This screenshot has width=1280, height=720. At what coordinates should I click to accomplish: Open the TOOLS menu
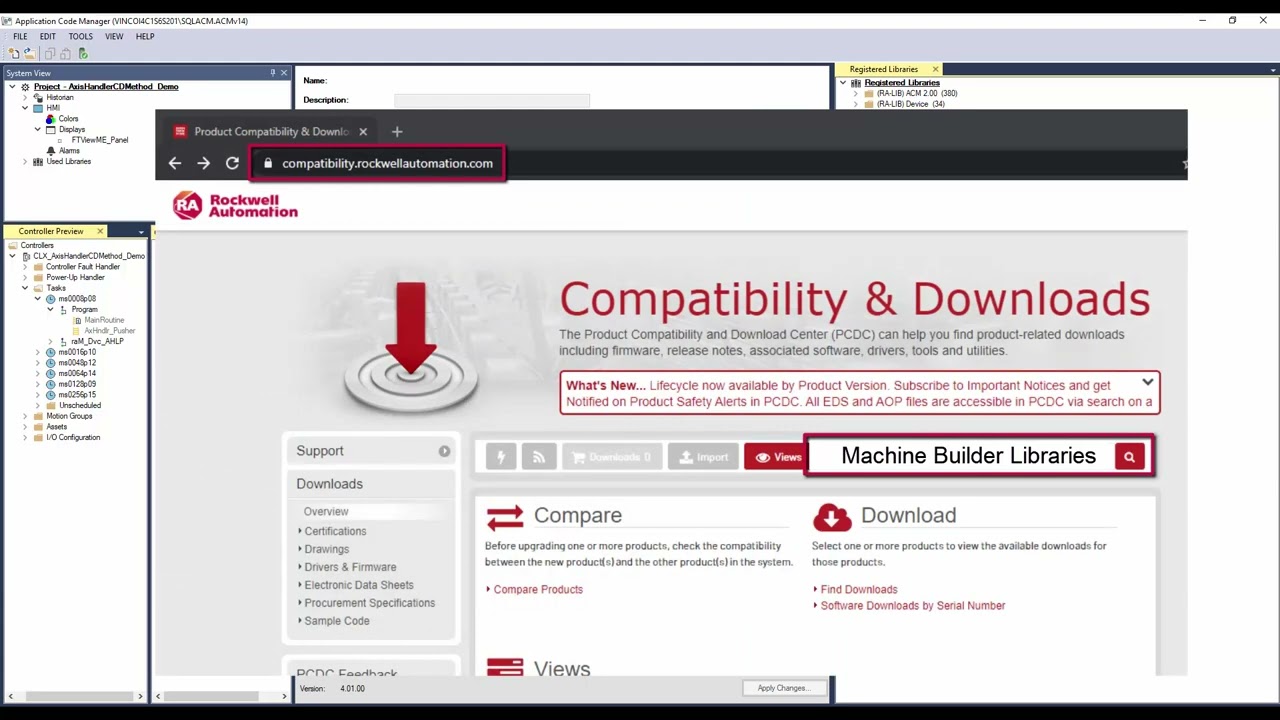pos(80,36)
